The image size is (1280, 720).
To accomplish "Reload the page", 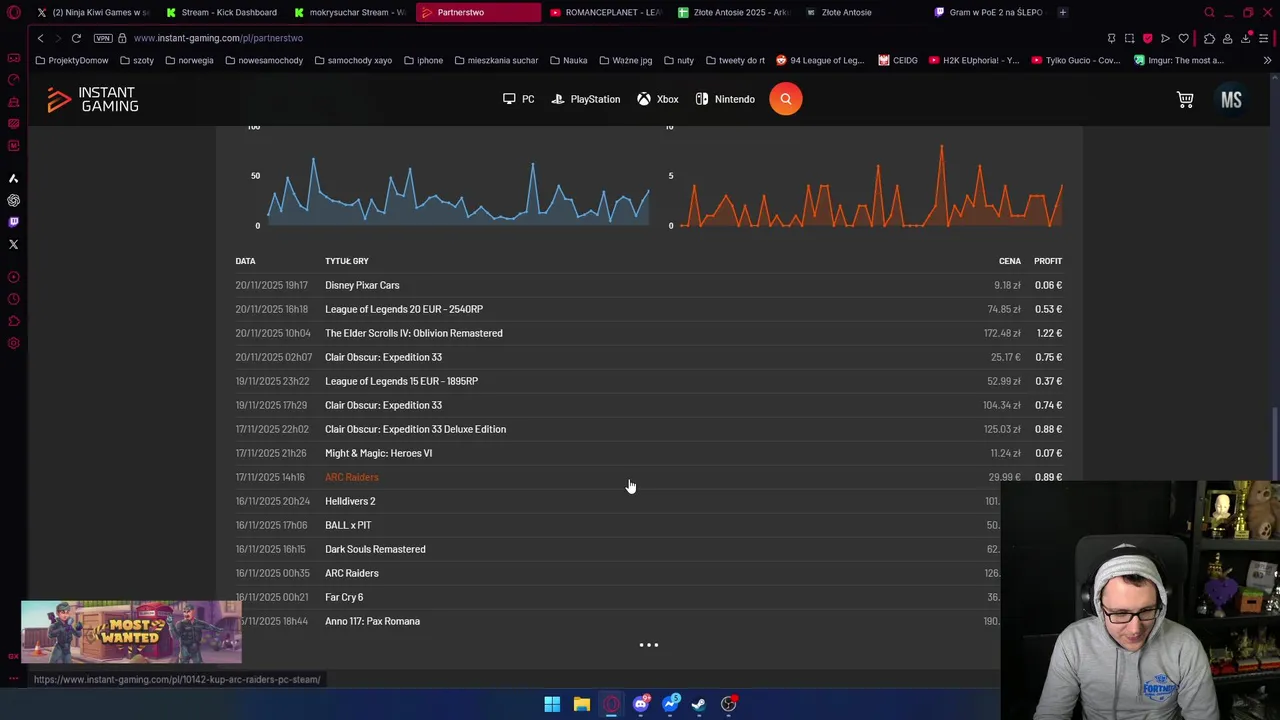I will coord(76,38).
